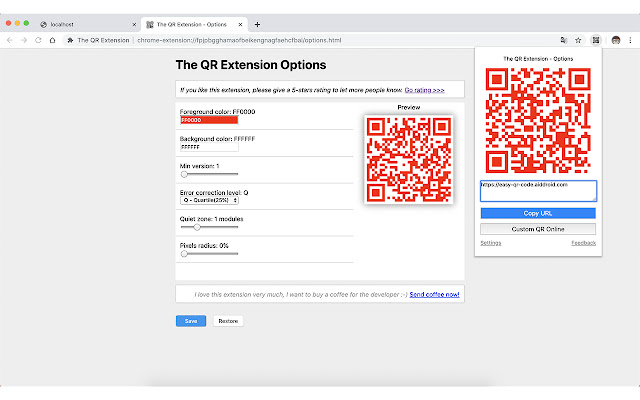Open the Chrome three-dot menu
The image size is (640, 400).
[631, 40]
